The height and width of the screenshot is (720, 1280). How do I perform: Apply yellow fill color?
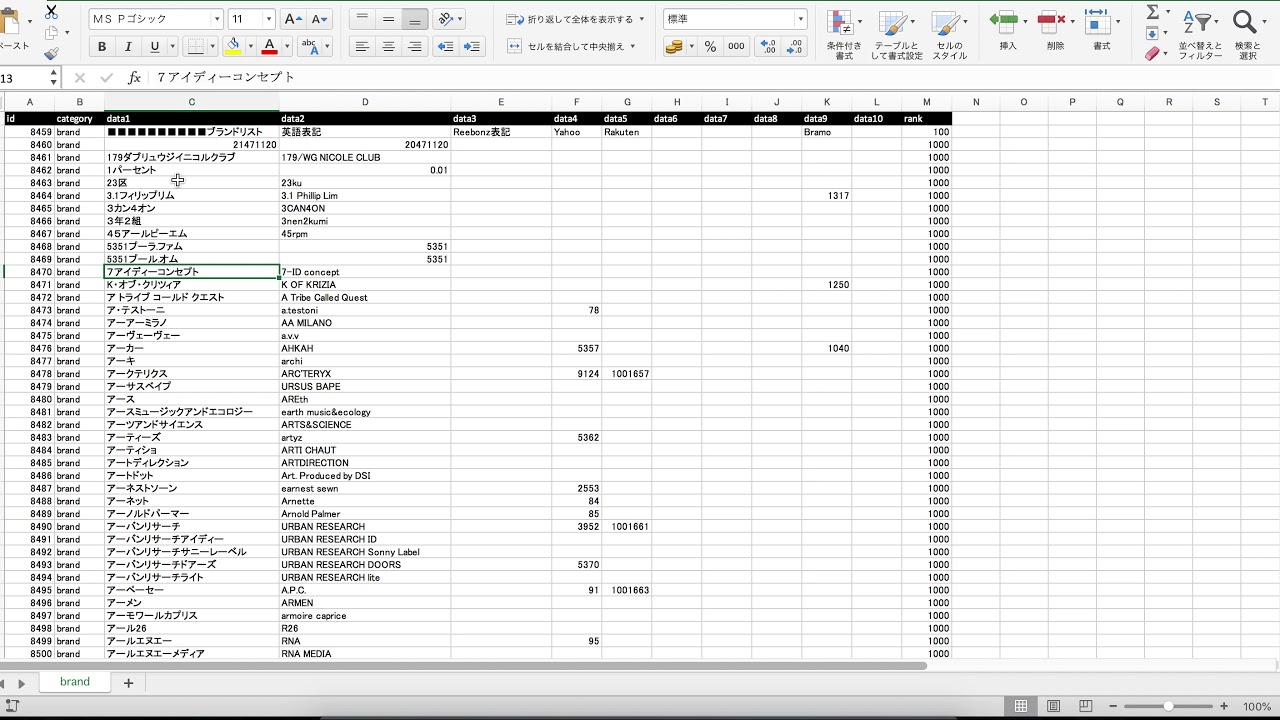pyautogui.click(x=233, y=47)
